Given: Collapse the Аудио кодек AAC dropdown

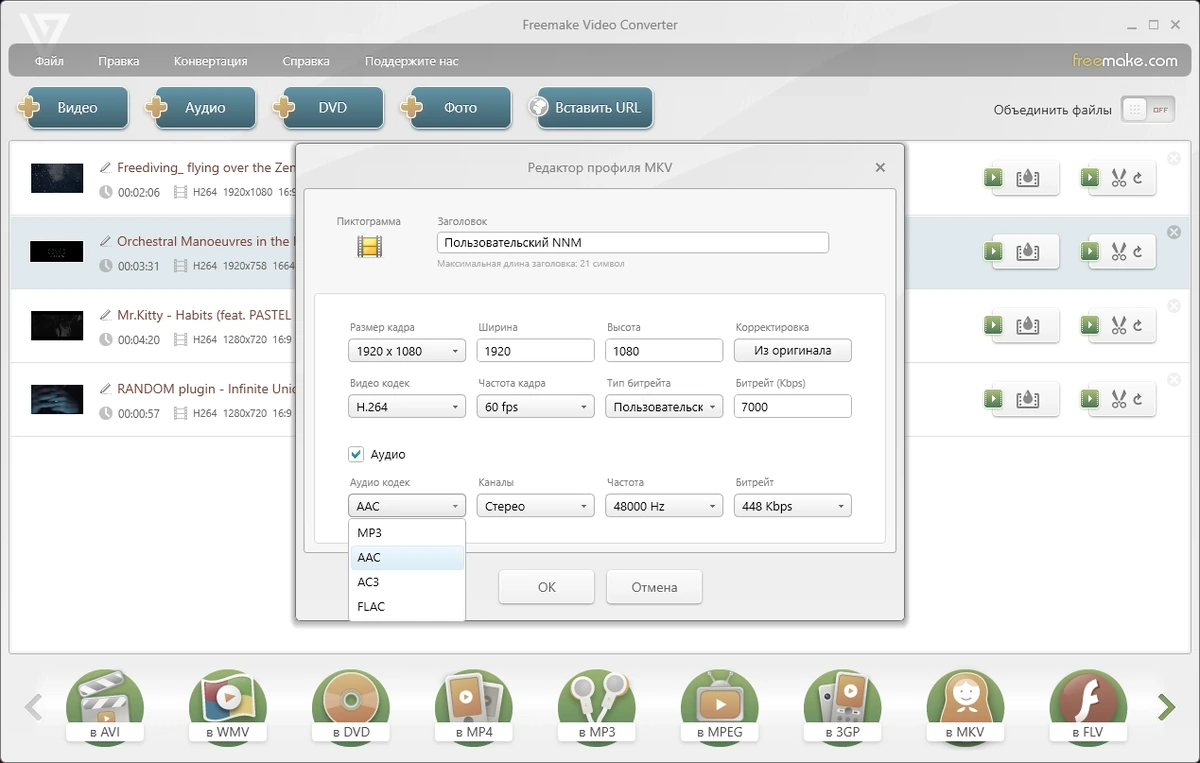Looking at the screenshot, I should (407, 506).
